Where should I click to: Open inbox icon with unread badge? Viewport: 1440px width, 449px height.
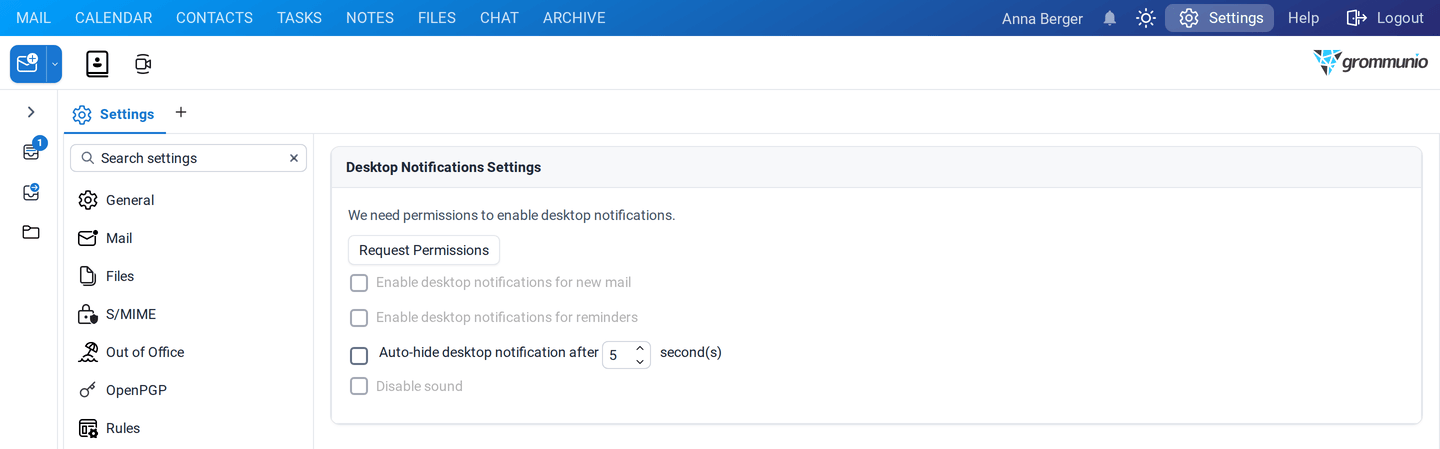pos(32,151)
